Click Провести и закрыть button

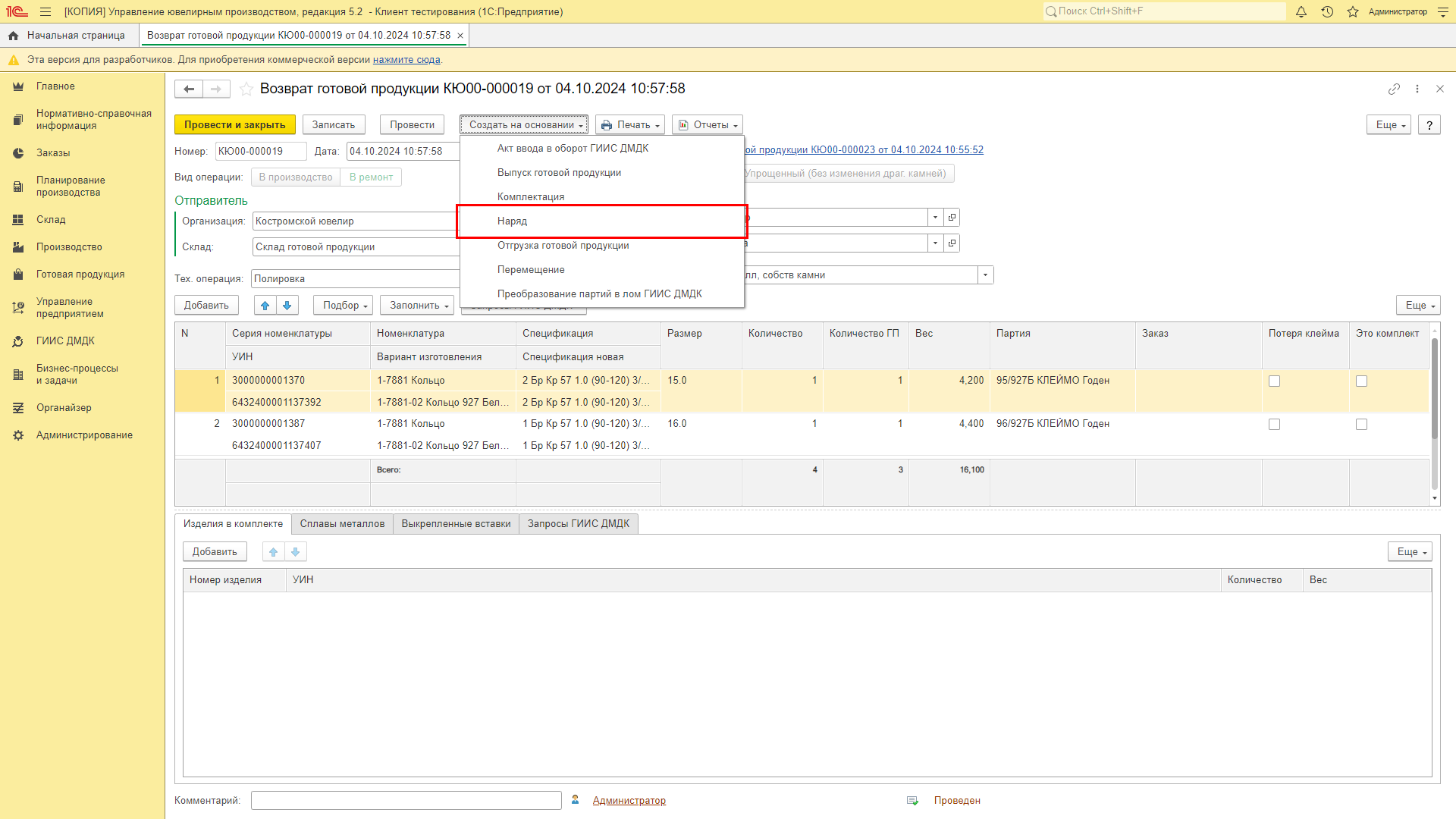234,124
